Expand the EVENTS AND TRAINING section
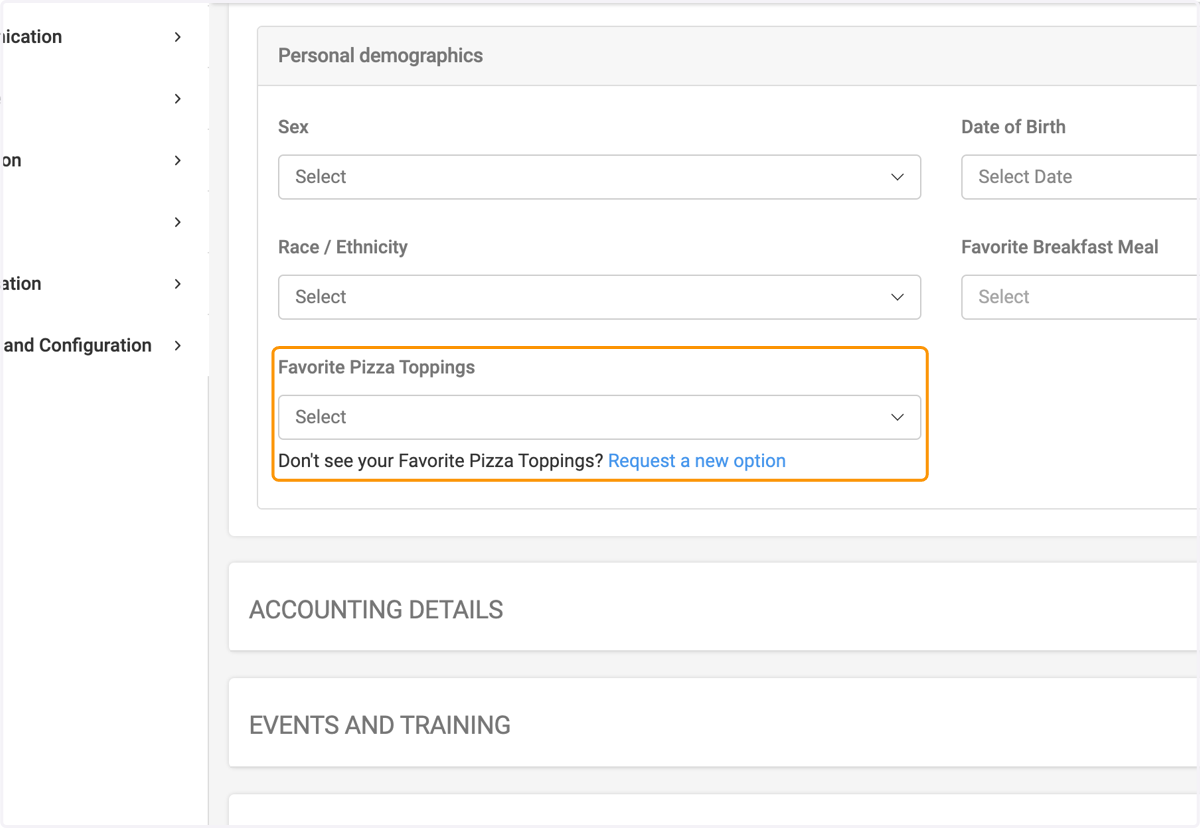Screen dimensions: 1200x828 [714, 723]
